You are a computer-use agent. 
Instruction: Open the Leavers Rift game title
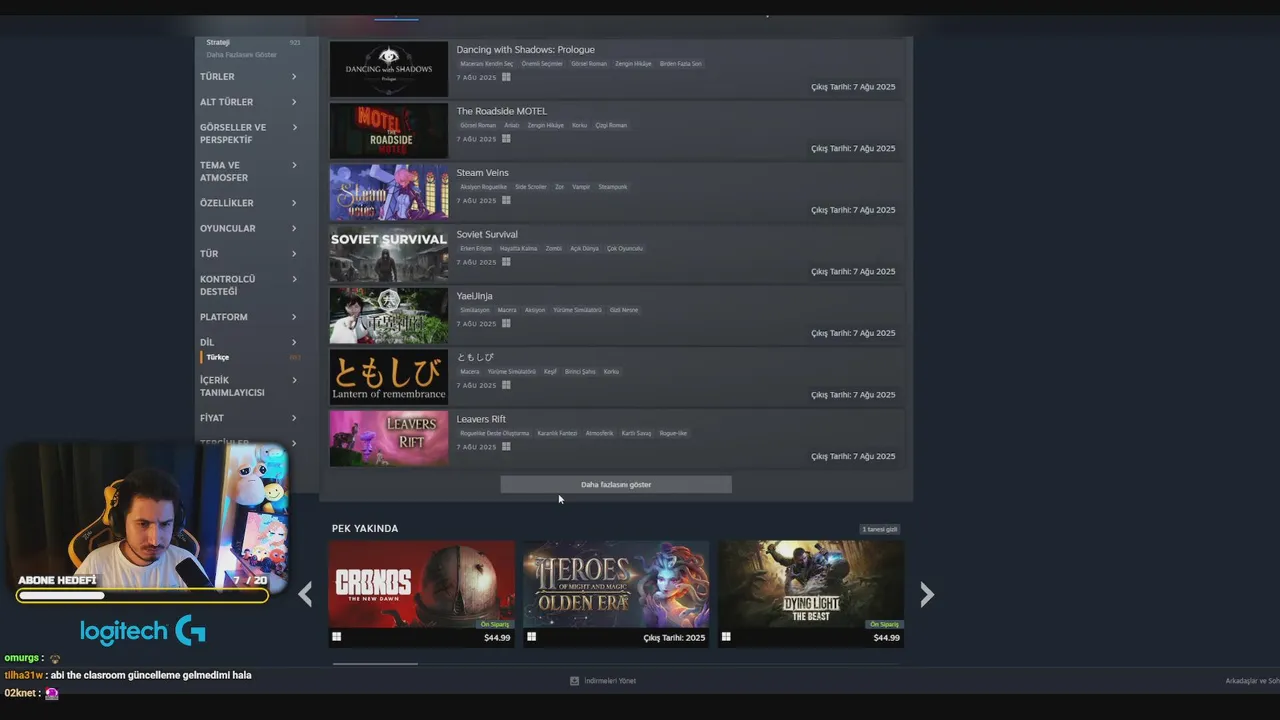(x=481, y=419)
